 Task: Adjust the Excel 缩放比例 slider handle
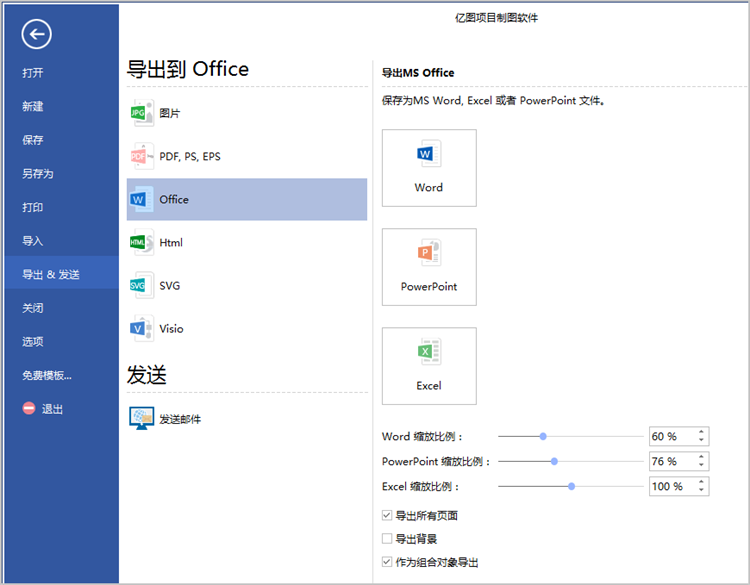(571, 486)
